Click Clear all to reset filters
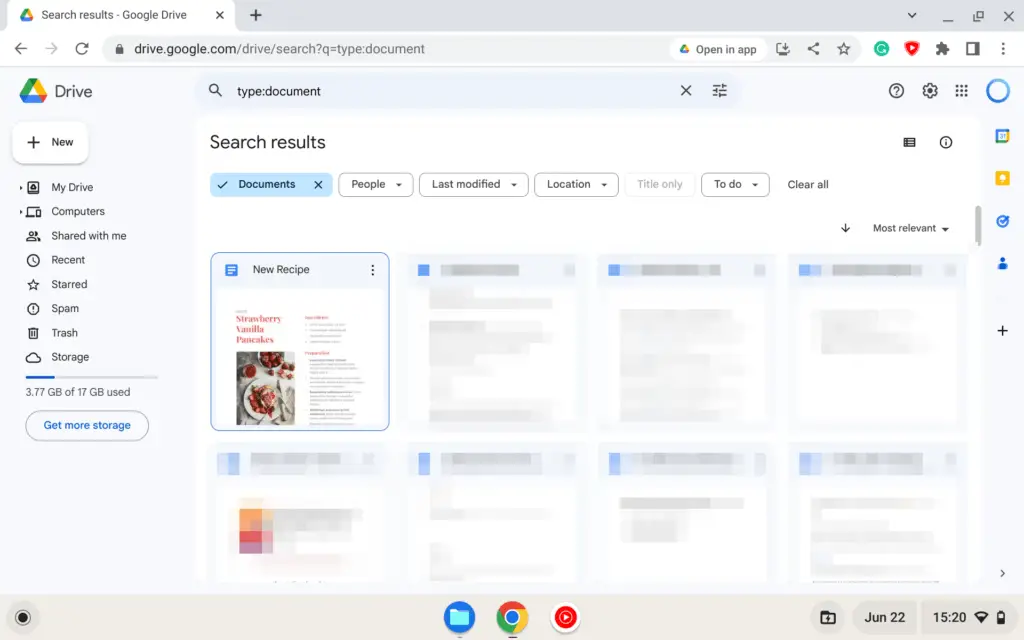Screen dimensions: 1024x640 coord(807,184)
